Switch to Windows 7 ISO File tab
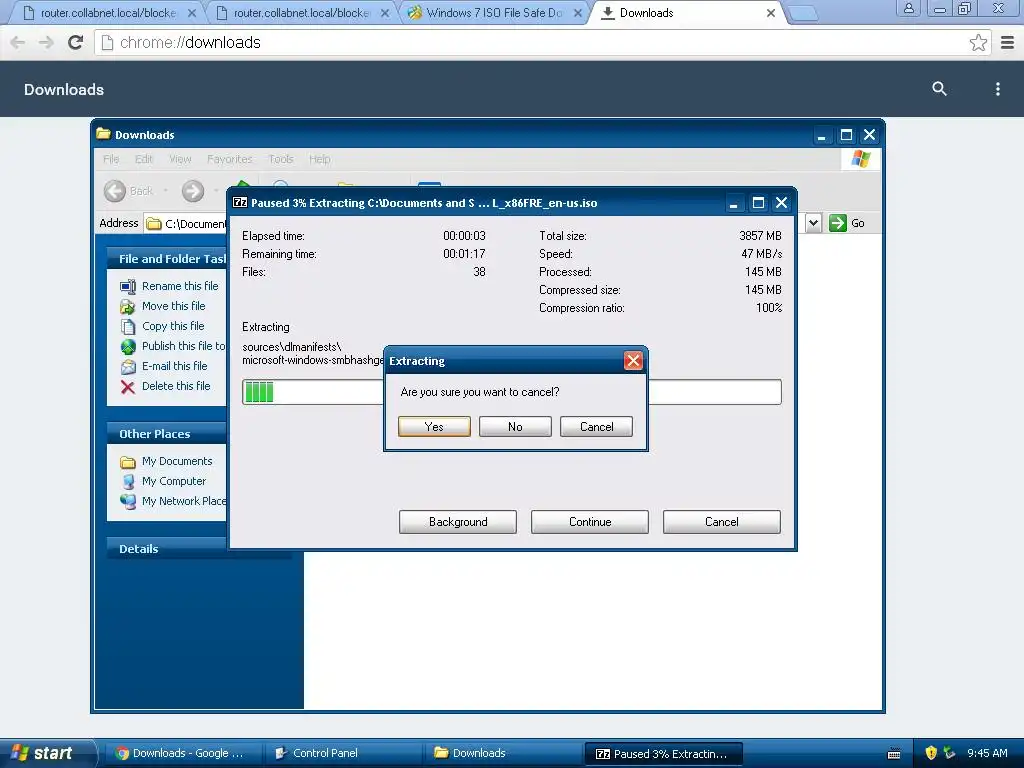The image size is (1024, 768). pos(494,13)
